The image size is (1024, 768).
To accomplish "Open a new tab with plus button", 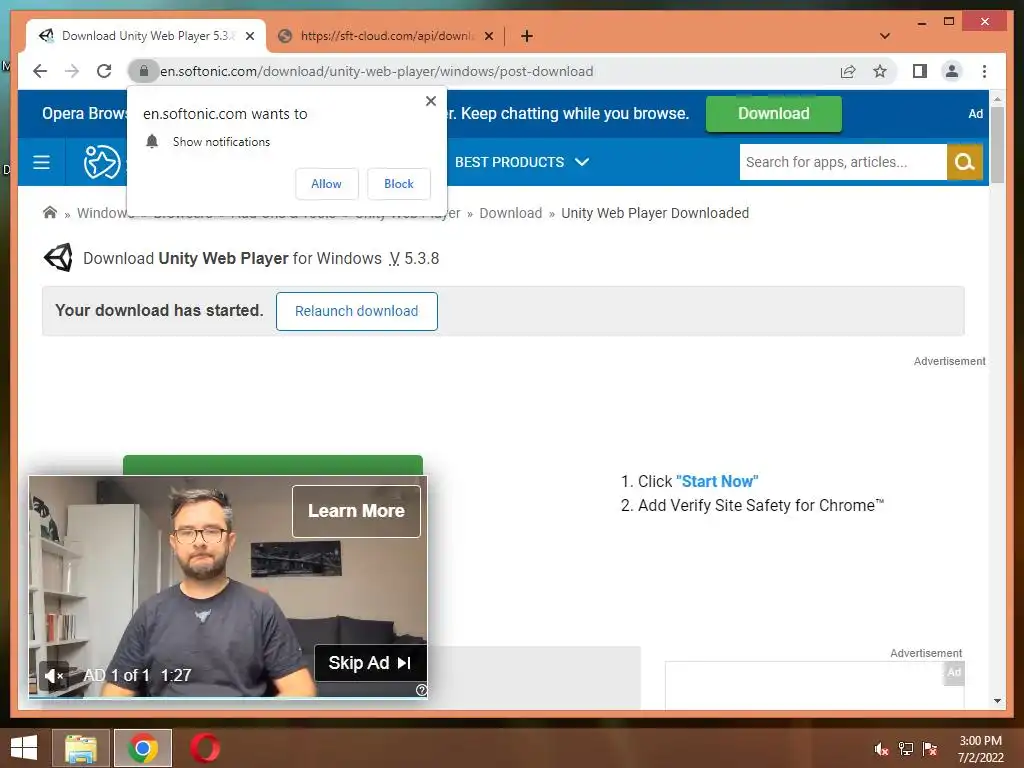I will 526,36.
